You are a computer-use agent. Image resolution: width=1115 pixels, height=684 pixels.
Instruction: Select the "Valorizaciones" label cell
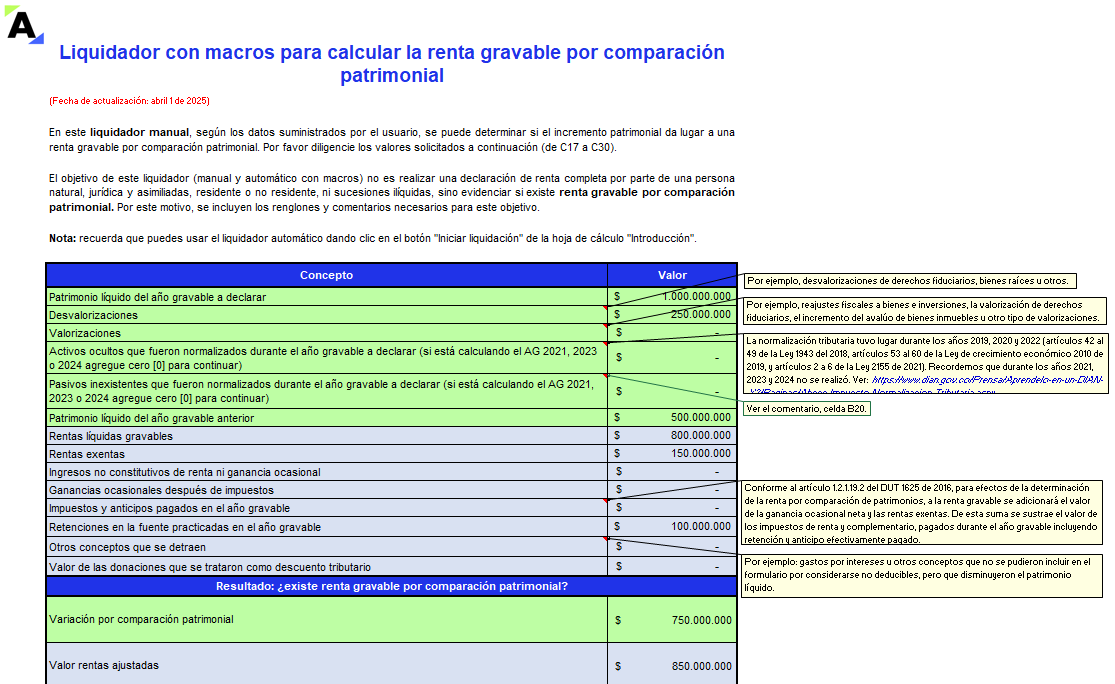326,333
